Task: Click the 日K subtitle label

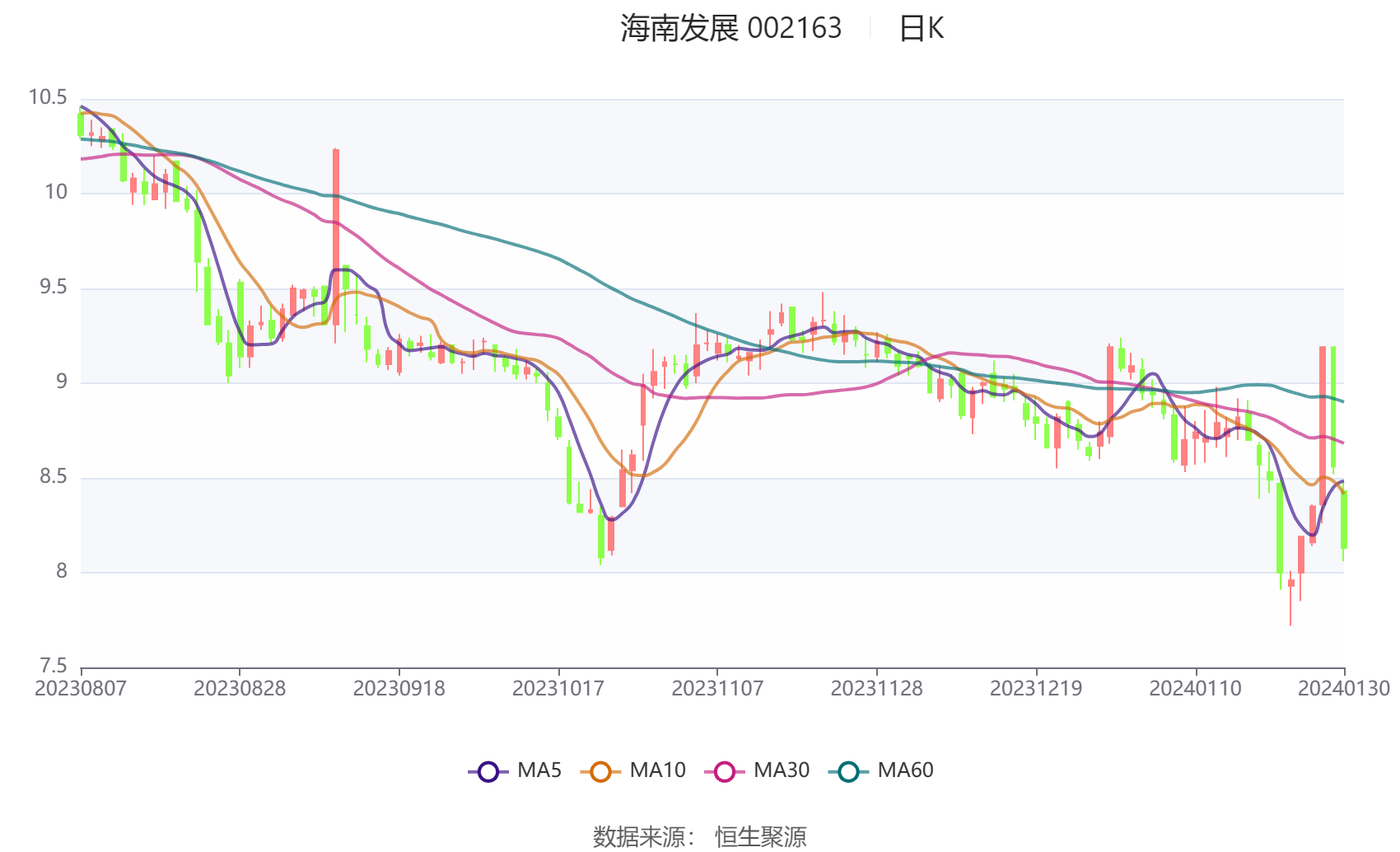Action: click(x=921, y=29)
